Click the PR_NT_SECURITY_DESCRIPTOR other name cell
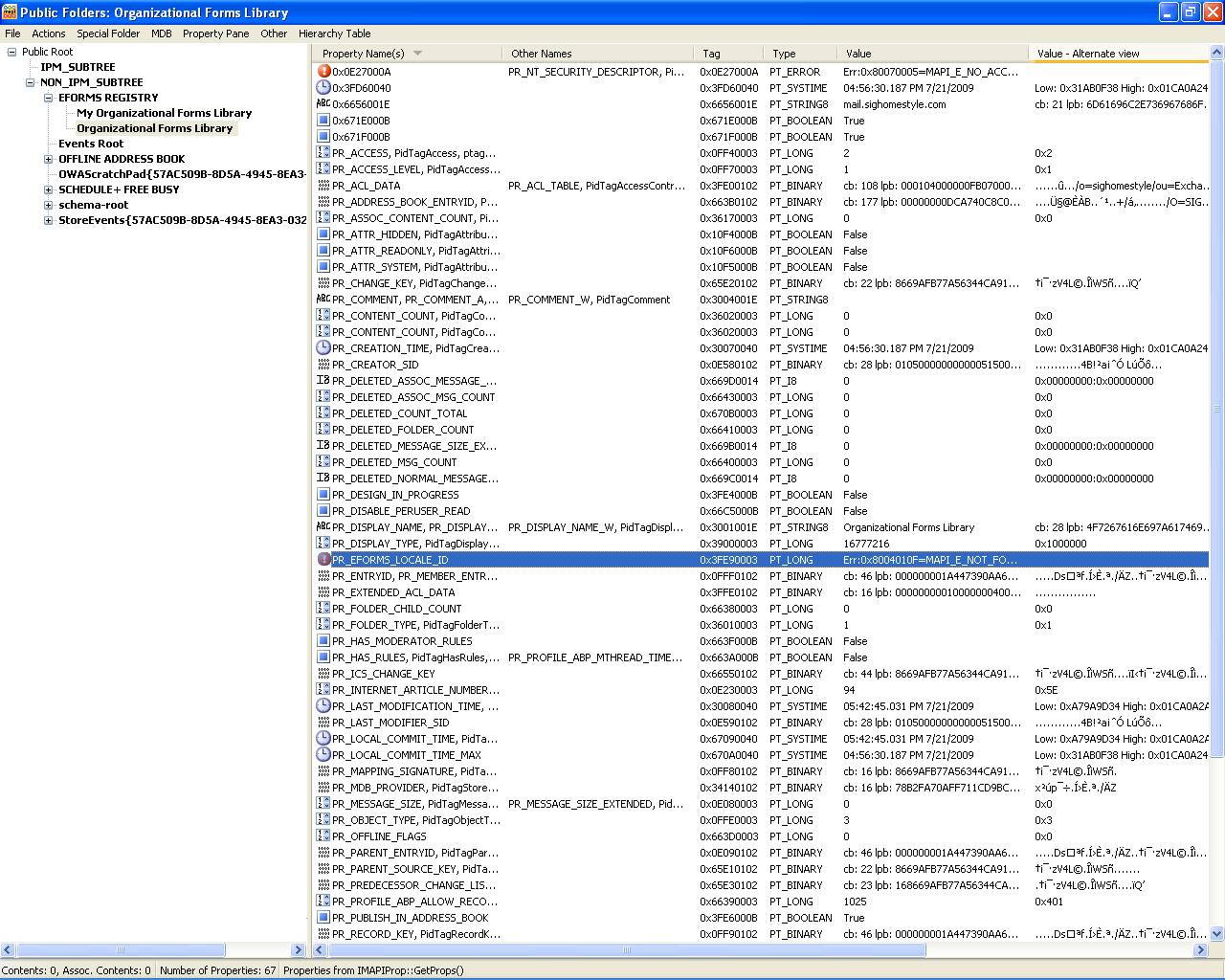 tap(598, 72)
